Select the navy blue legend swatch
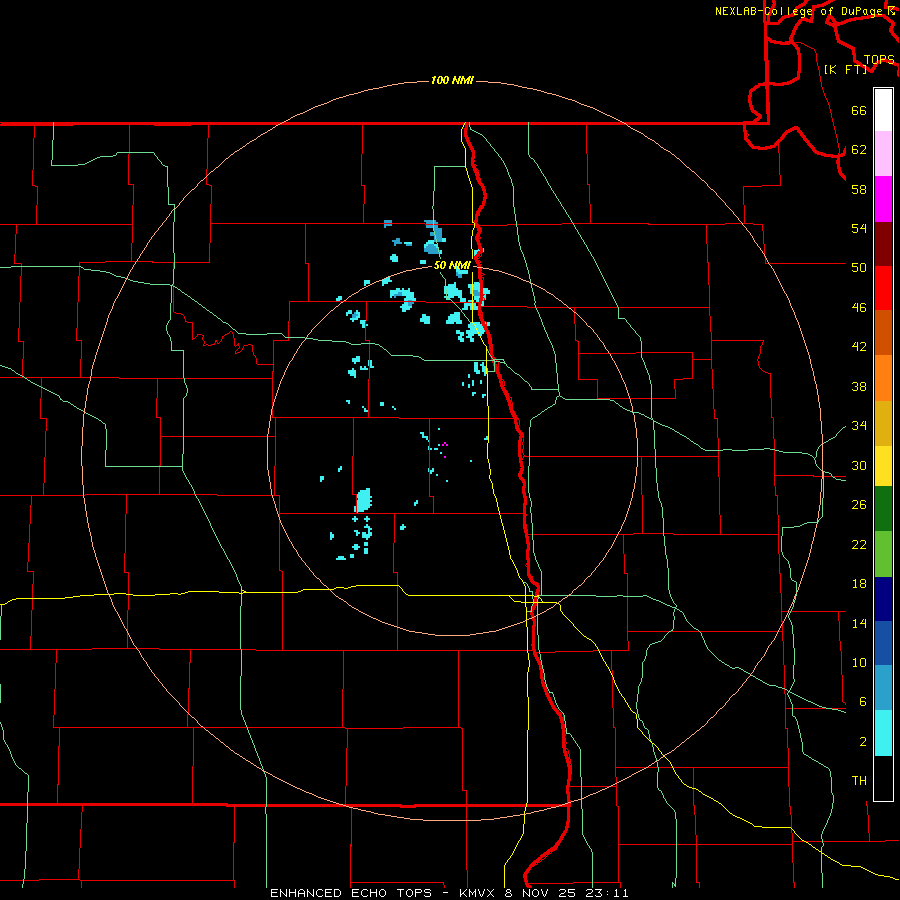900x900 pixels. coord(883,599)
